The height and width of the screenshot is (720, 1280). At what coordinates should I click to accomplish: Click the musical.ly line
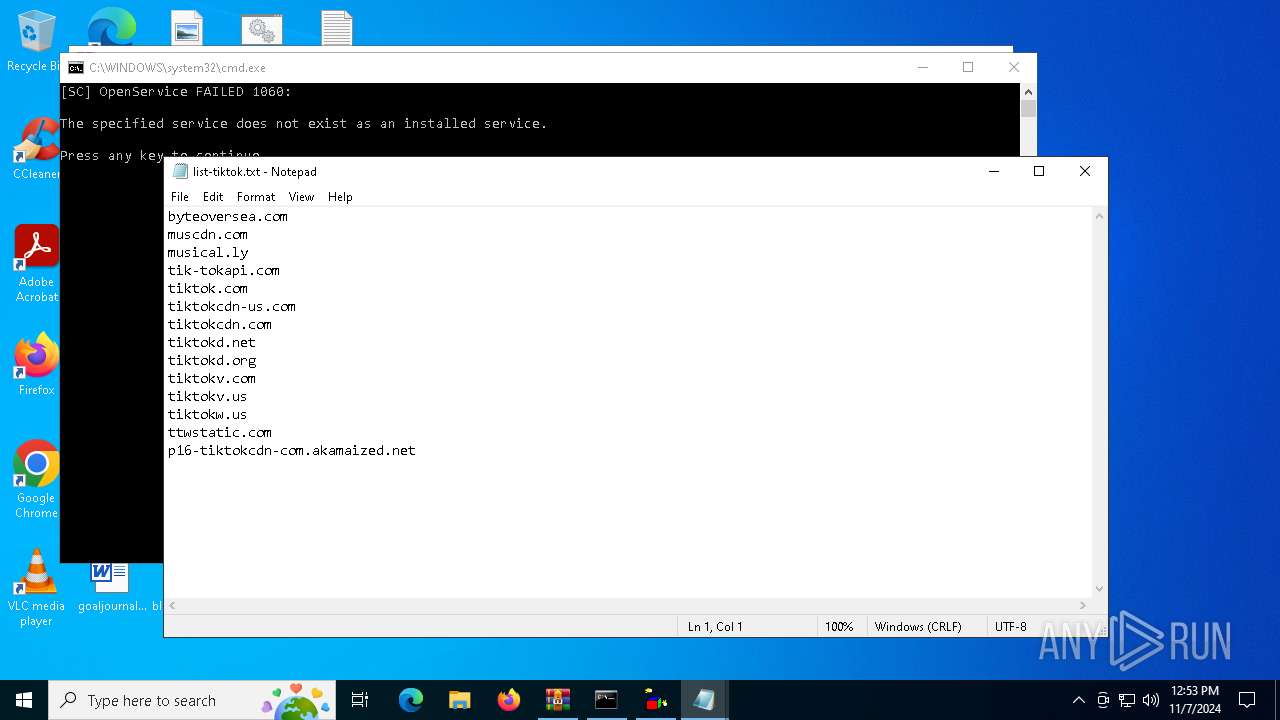[x=208, y=252]
